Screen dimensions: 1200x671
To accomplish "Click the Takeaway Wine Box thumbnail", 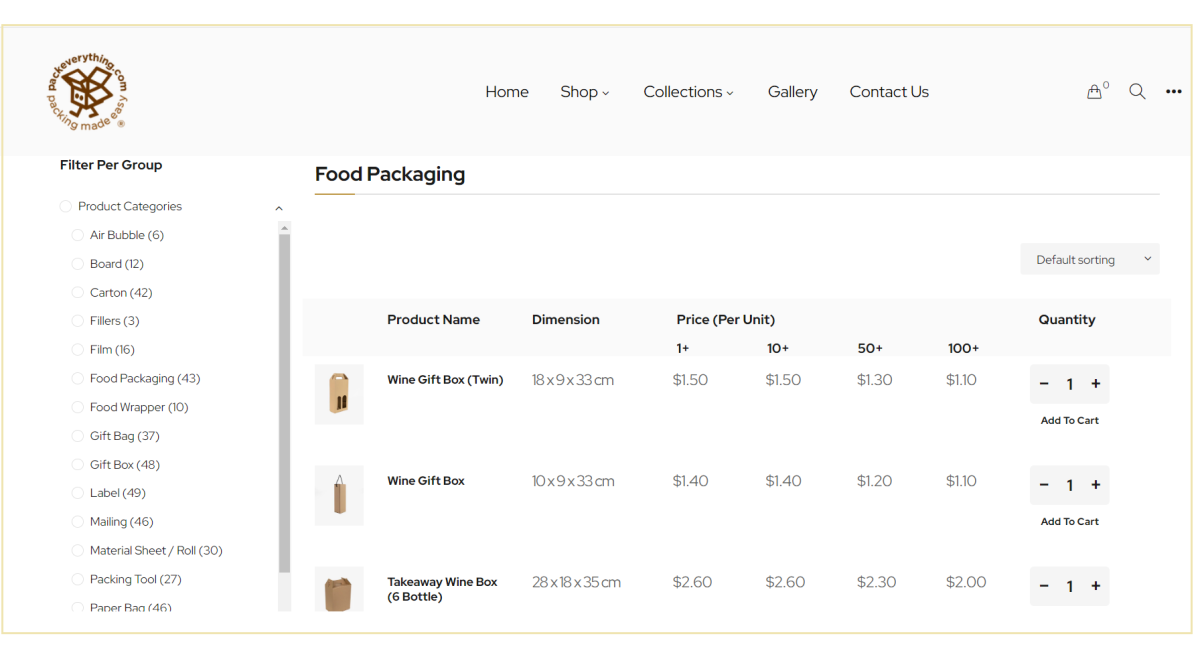I will click(339, 590).
